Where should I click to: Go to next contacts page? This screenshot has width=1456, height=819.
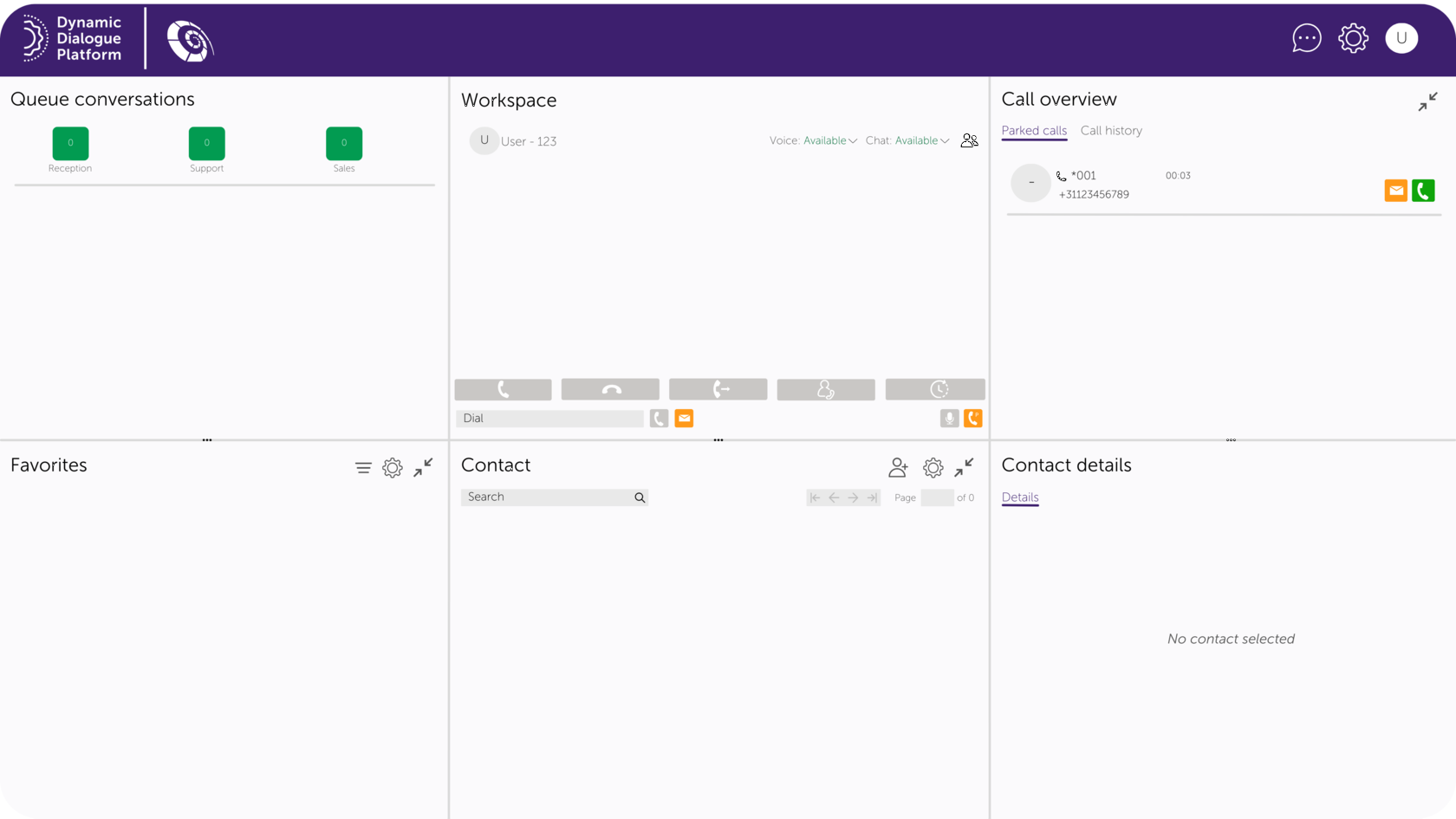point(853,497)
